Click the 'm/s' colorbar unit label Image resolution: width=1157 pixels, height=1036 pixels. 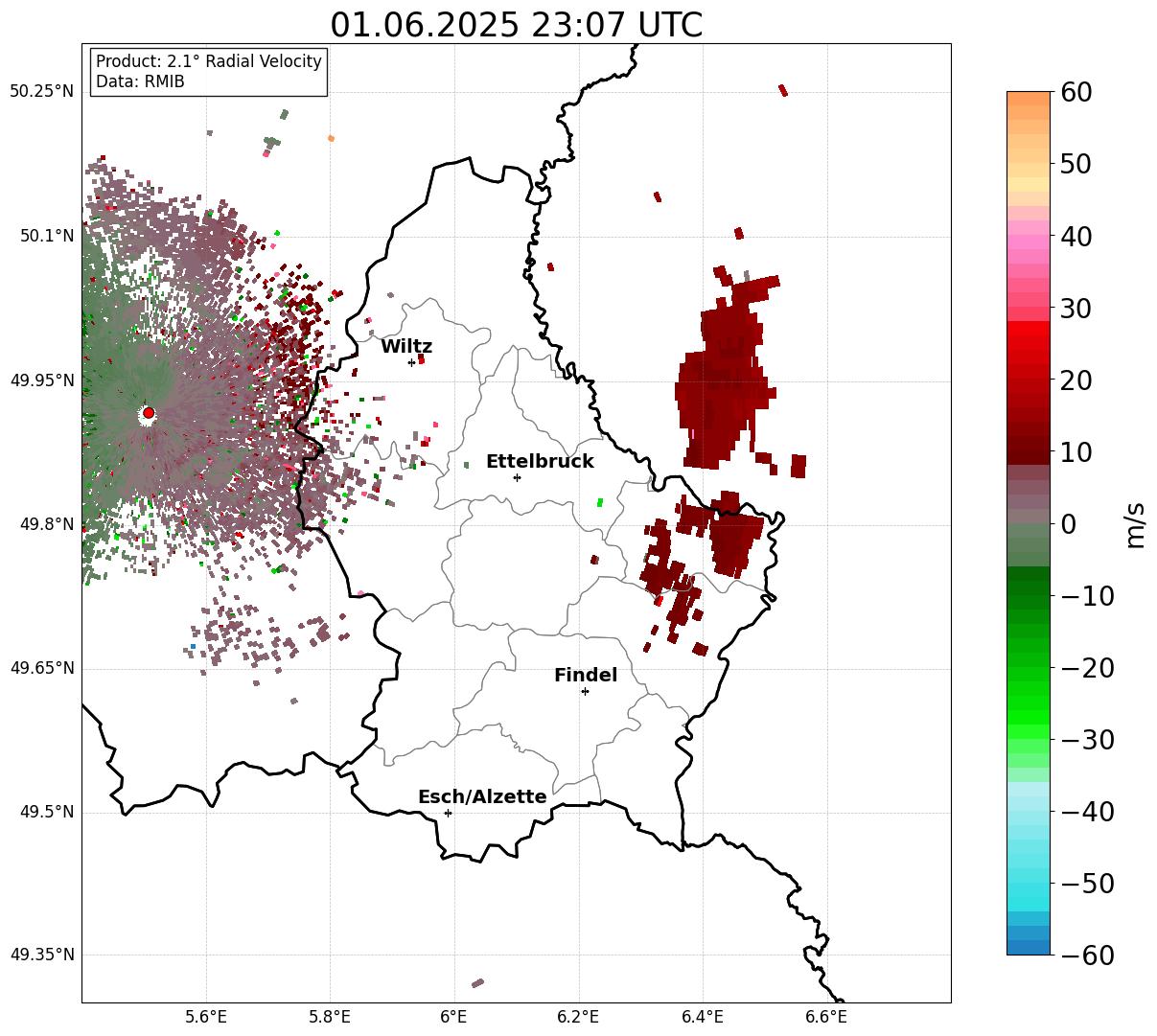point(1136,523)
